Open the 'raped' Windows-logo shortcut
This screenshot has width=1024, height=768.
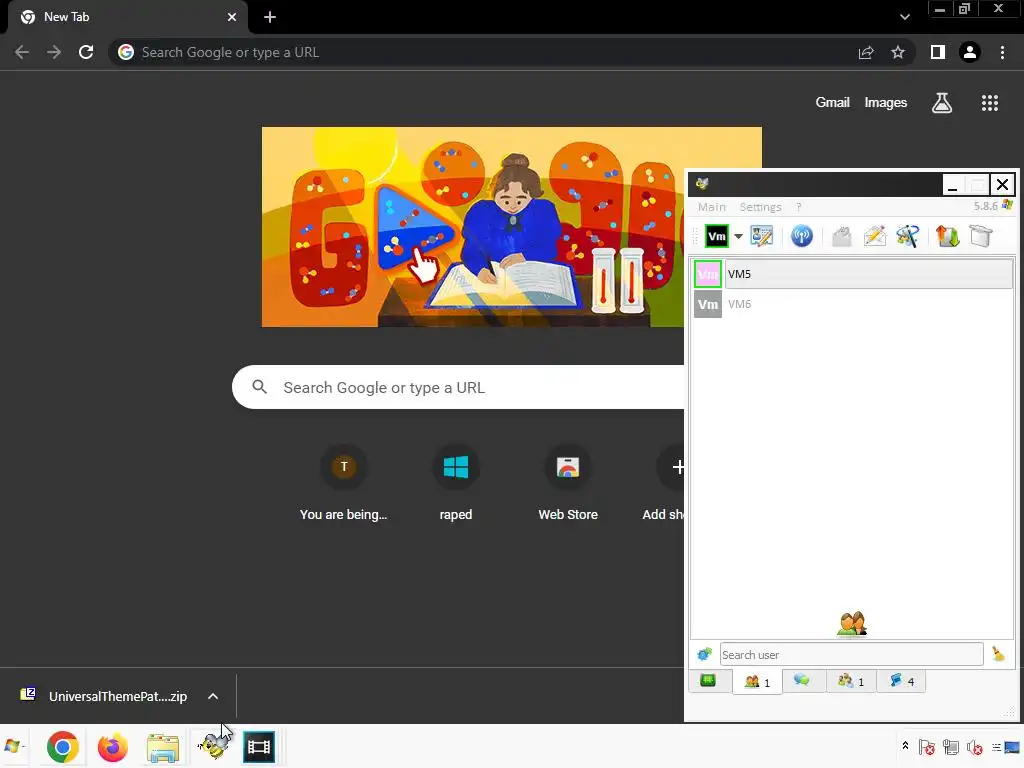pyautogui.click(x=456, y=484)
